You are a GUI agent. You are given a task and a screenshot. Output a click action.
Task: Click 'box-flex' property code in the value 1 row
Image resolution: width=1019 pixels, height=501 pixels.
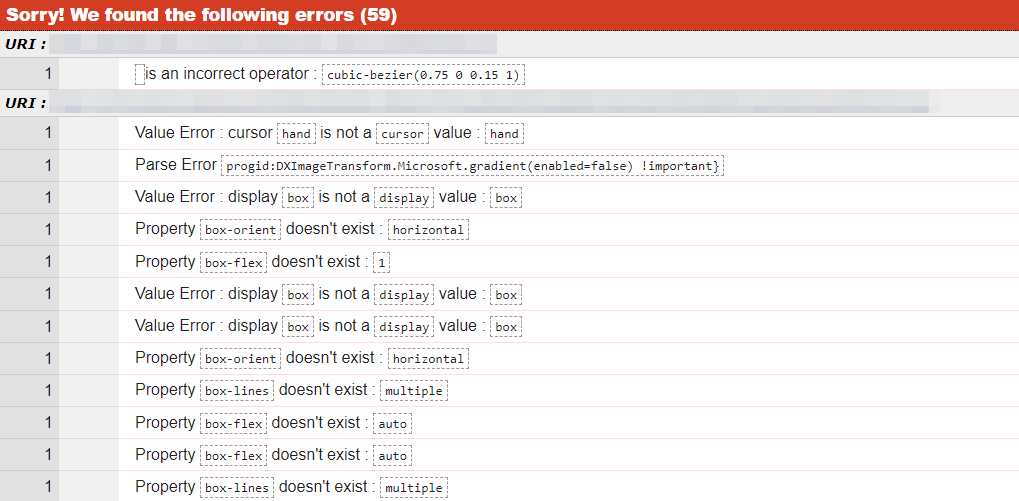234,263
